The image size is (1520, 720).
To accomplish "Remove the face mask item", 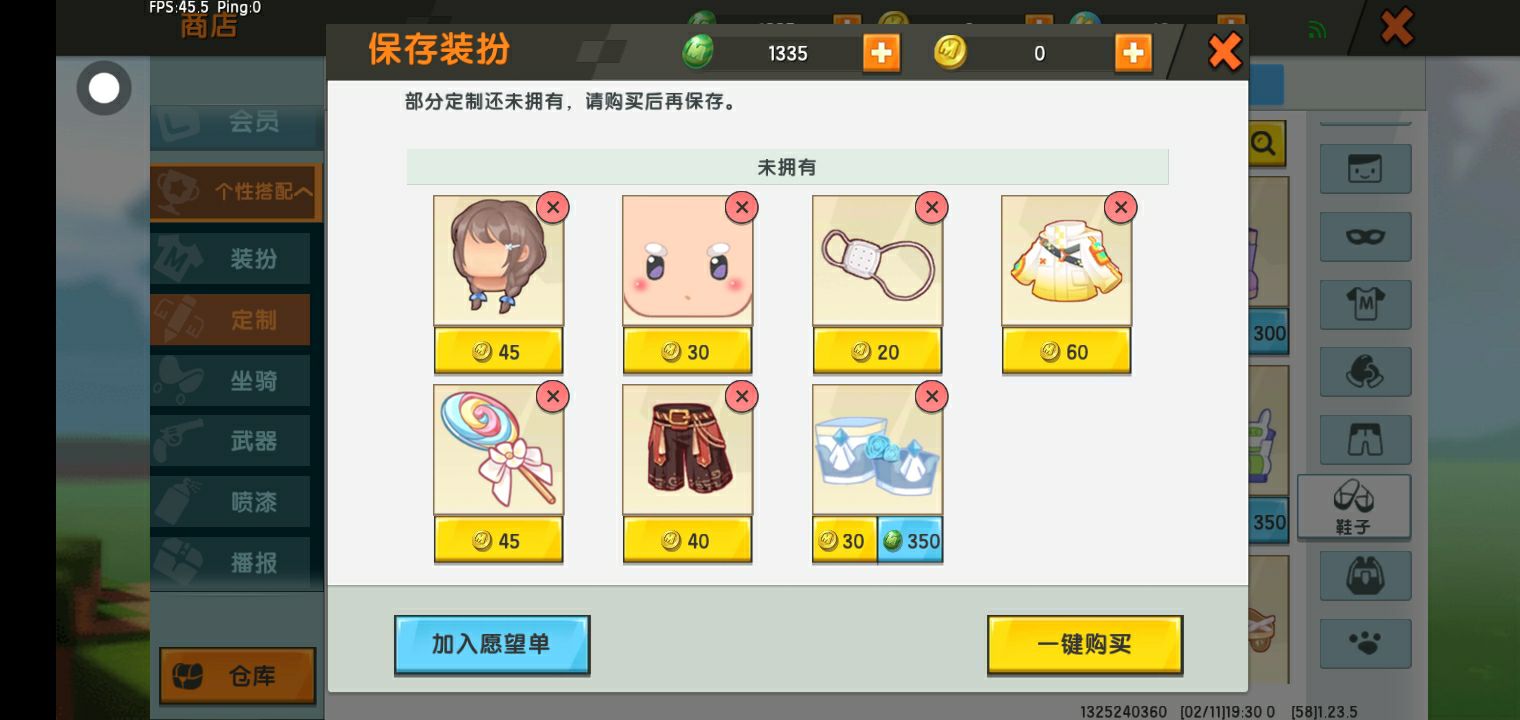I will tap(931, 207).
